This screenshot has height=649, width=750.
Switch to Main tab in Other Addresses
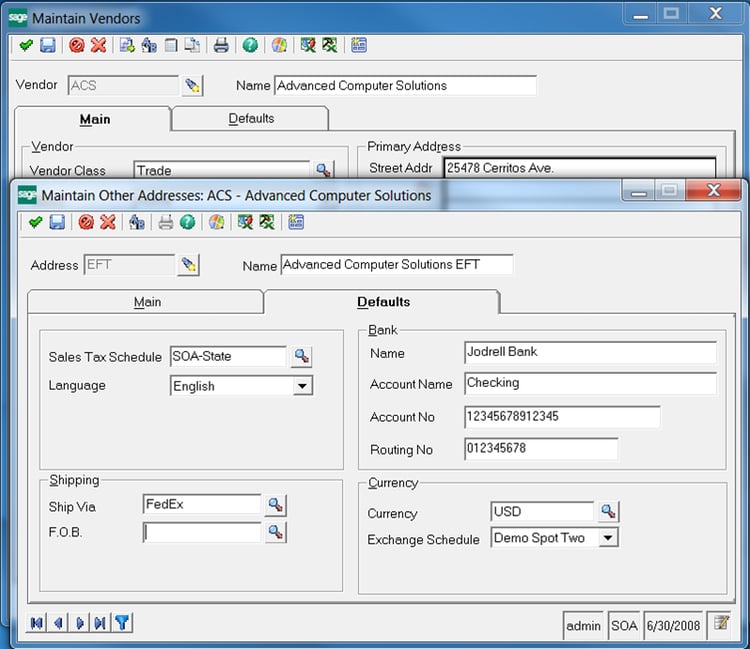point(147,302)
